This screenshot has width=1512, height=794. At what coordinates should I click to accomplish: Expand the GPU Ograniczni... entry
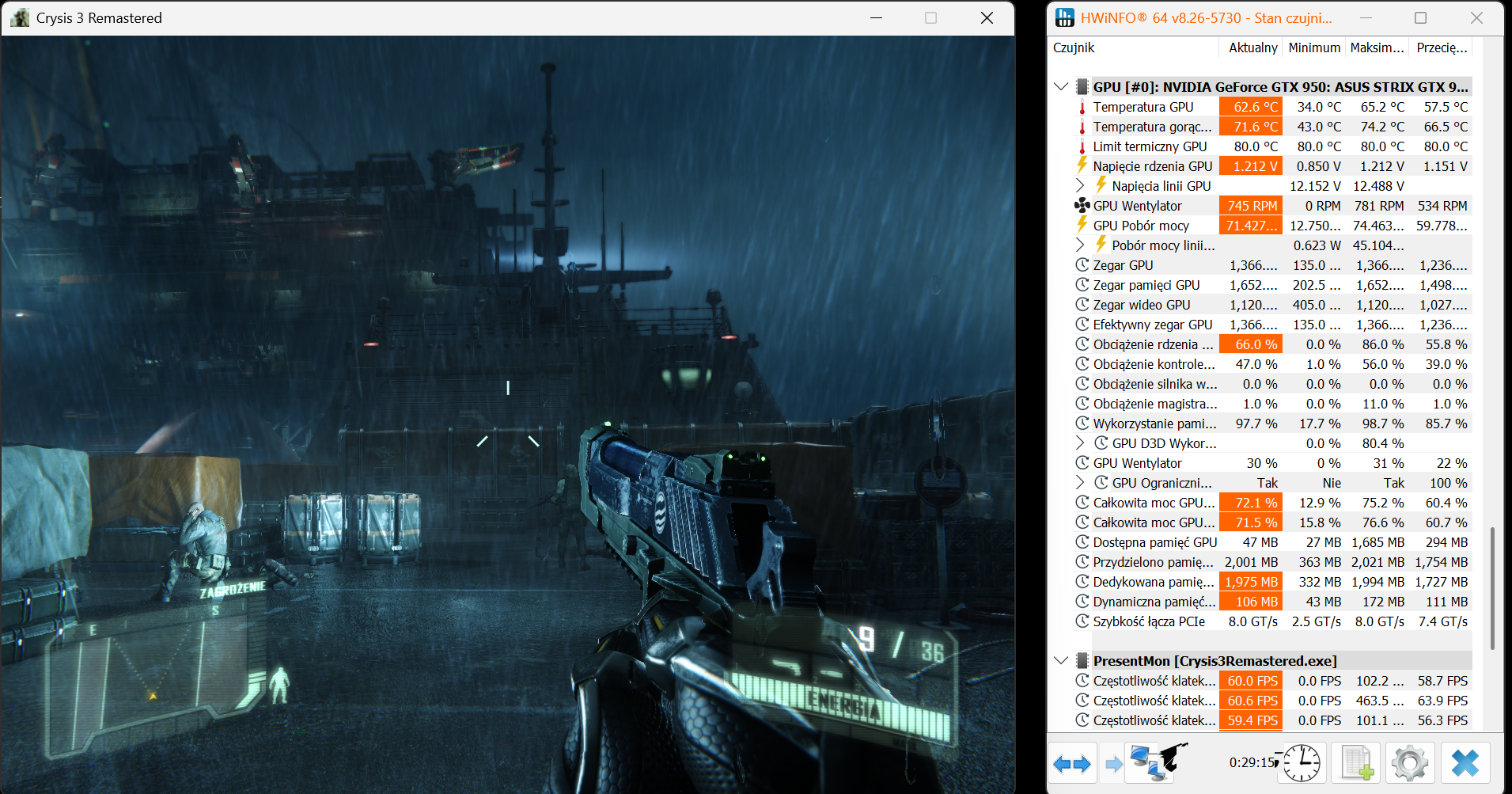(1080, 483)
